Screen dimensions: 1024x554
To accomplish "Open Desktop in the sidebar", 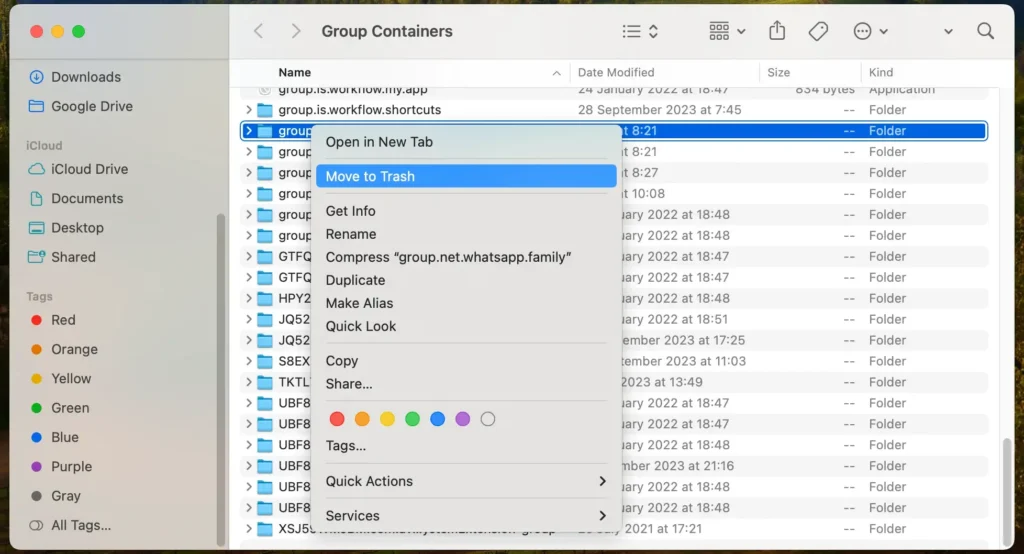I will (x=66, y=228).
